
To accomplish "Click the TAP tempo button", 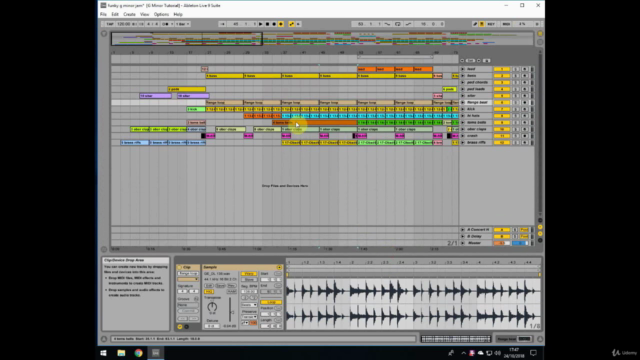I will [110, 24].
